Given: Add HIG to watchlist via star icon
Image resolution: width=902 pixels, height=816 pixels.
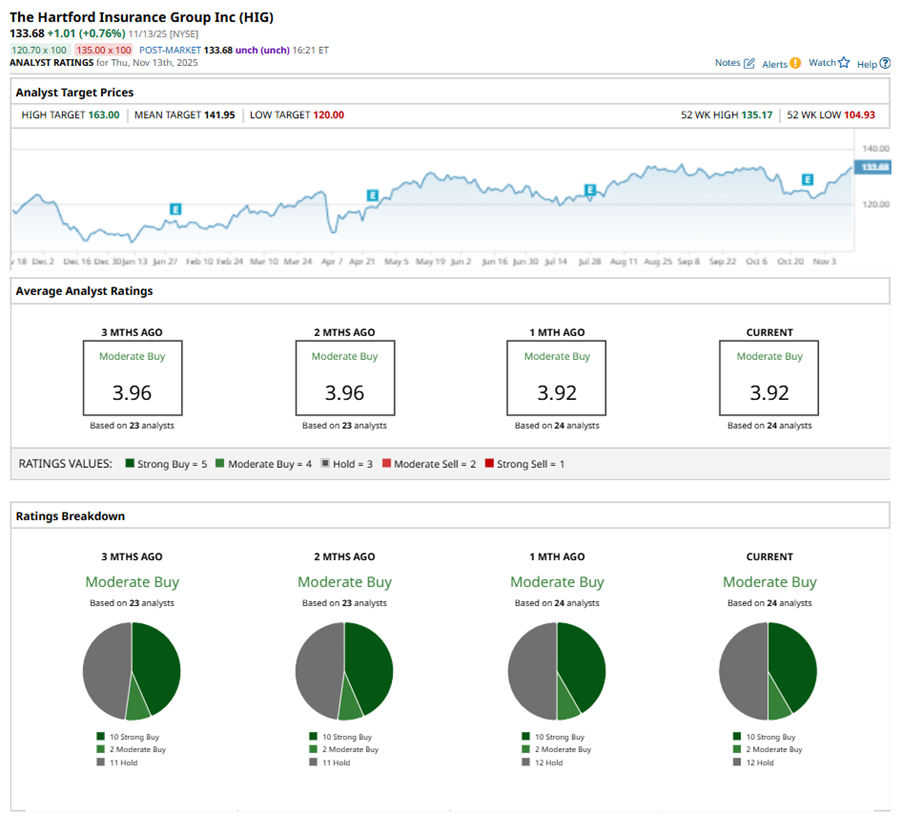Looking at the screenshot, I should [x=843, y=63].
